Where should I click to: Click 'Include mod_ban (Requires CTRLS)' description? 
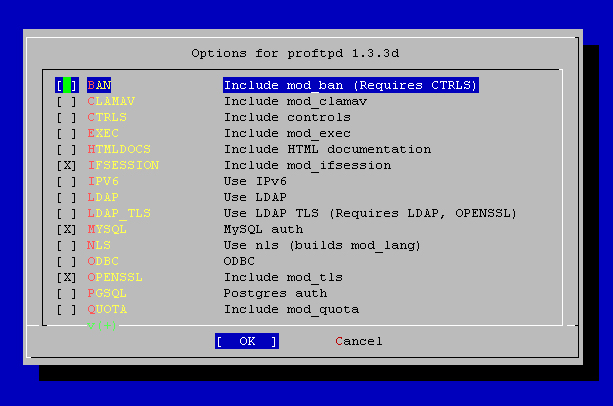pyautogui.click(x=351, y=85)
